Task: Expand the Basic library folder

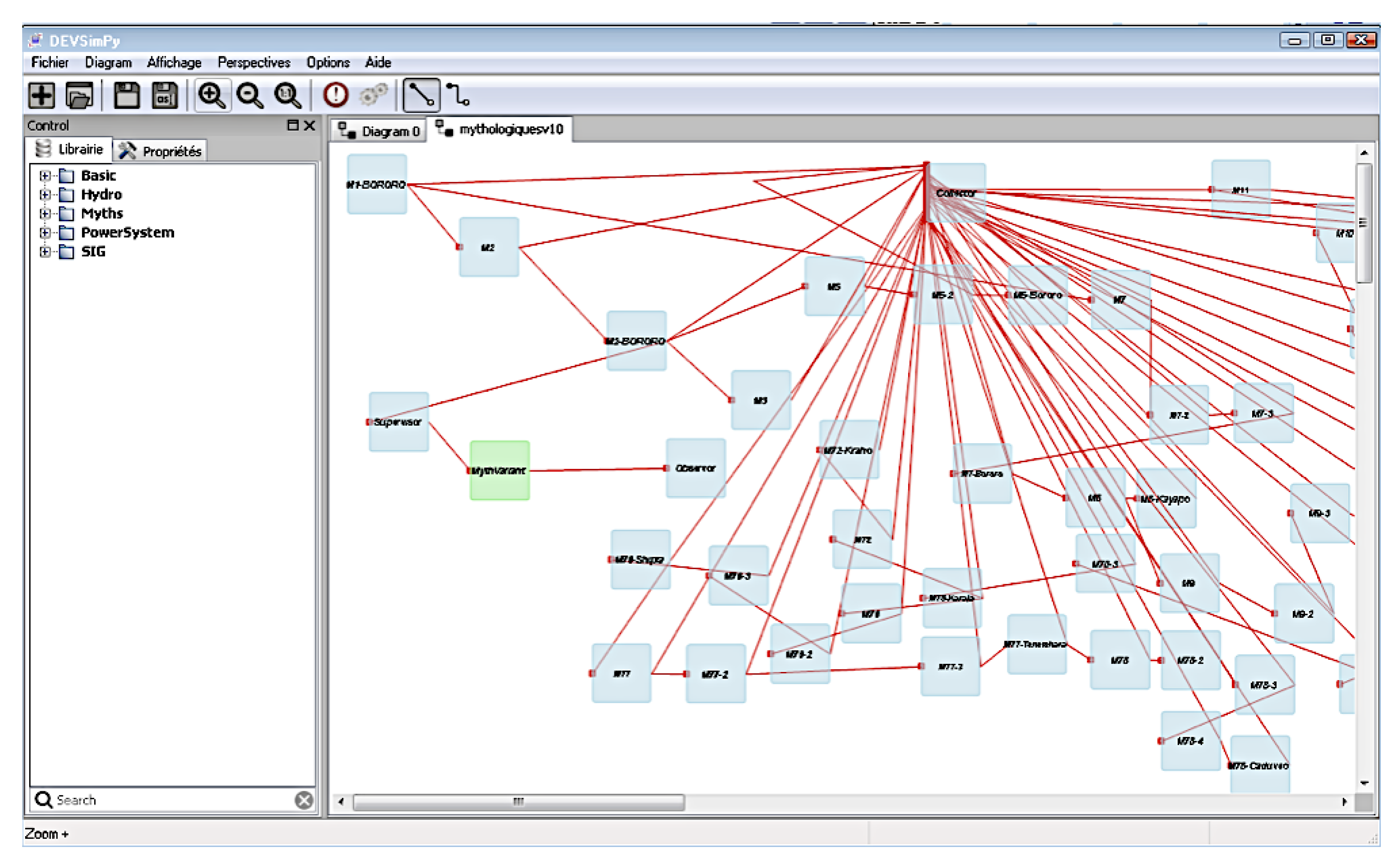Action: (x=45, y=176)
